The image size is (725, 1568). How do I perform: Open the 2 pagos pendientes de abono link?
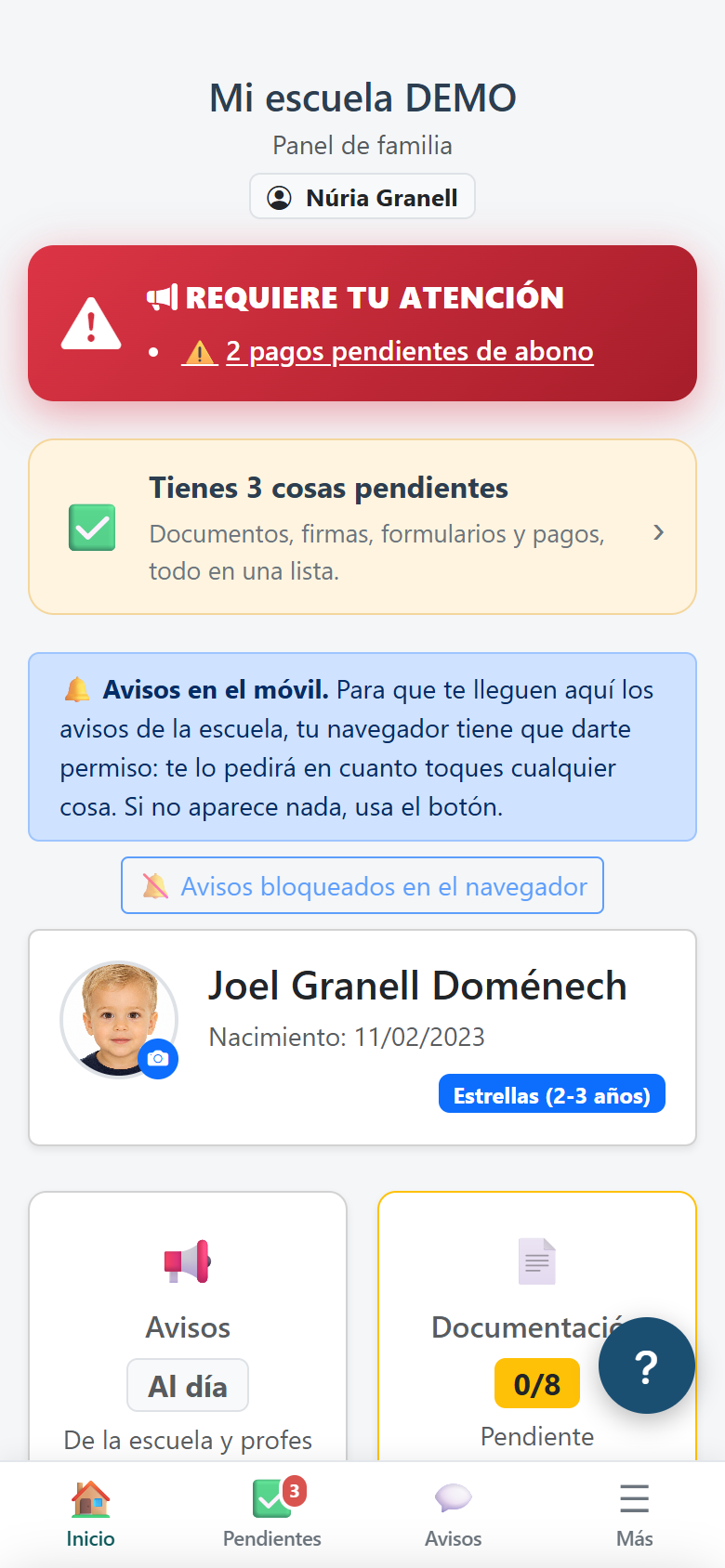pos(388,351)
